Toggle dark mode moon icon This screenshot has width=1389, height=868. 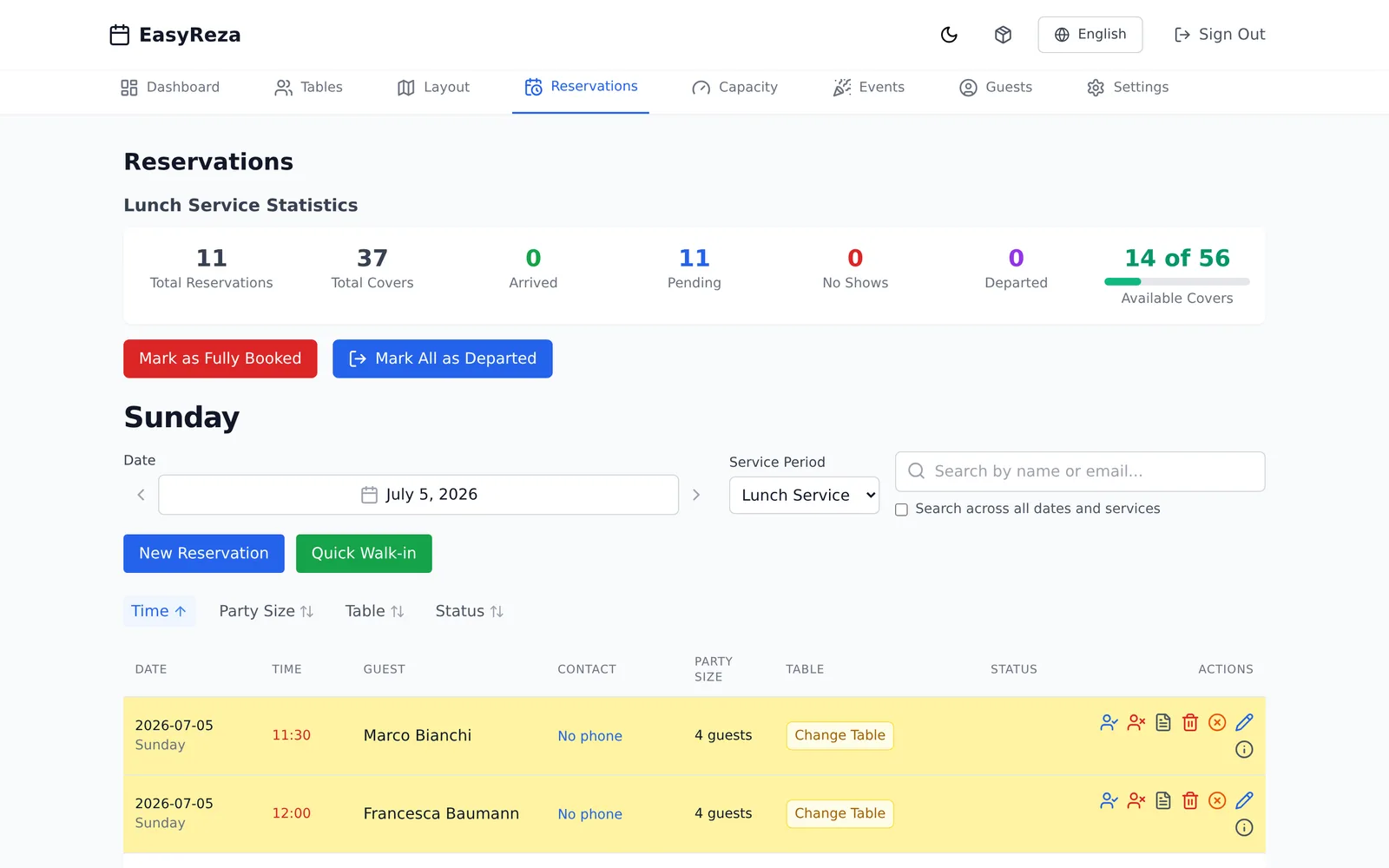pyautogui.click(x=949, y=35)
